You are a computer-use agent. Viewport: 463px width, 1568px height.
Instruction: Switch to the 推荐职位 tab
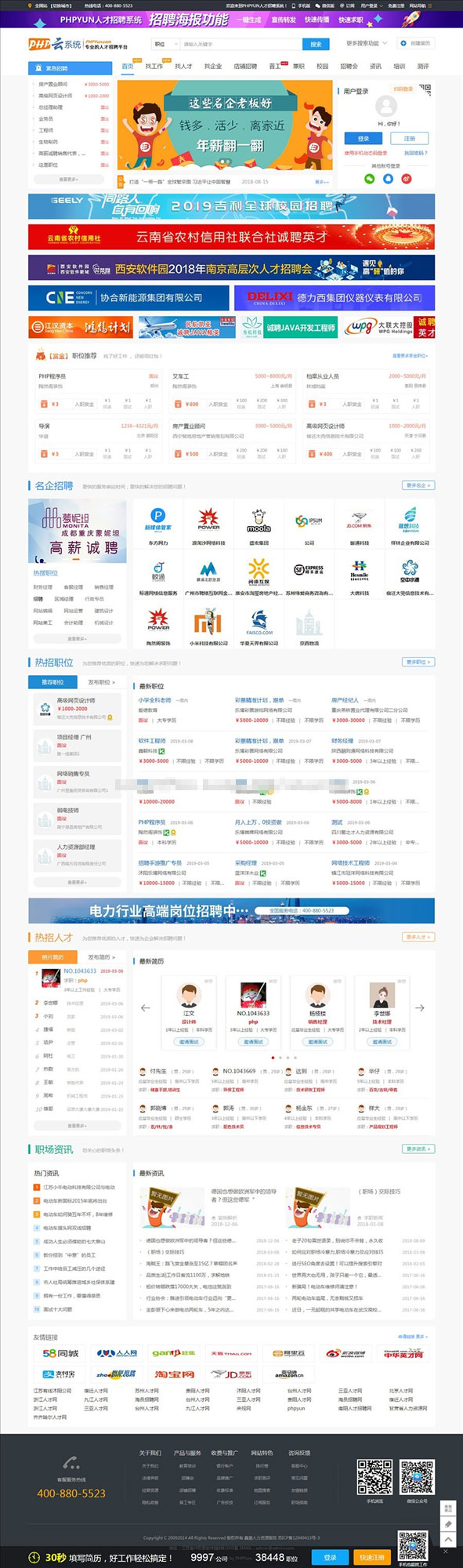point(52,682)
